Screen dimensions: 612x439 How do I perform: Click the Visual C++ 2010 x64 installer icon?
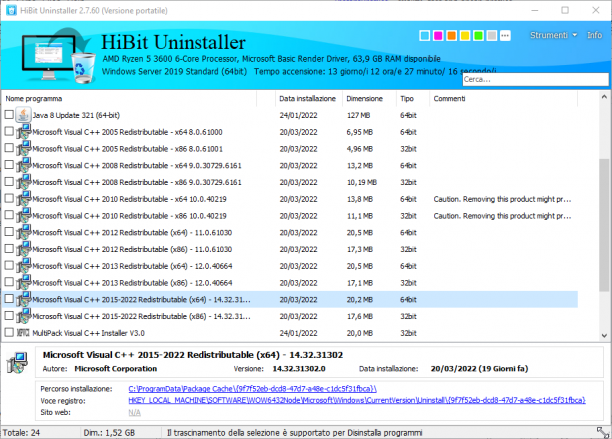[23, 199]
